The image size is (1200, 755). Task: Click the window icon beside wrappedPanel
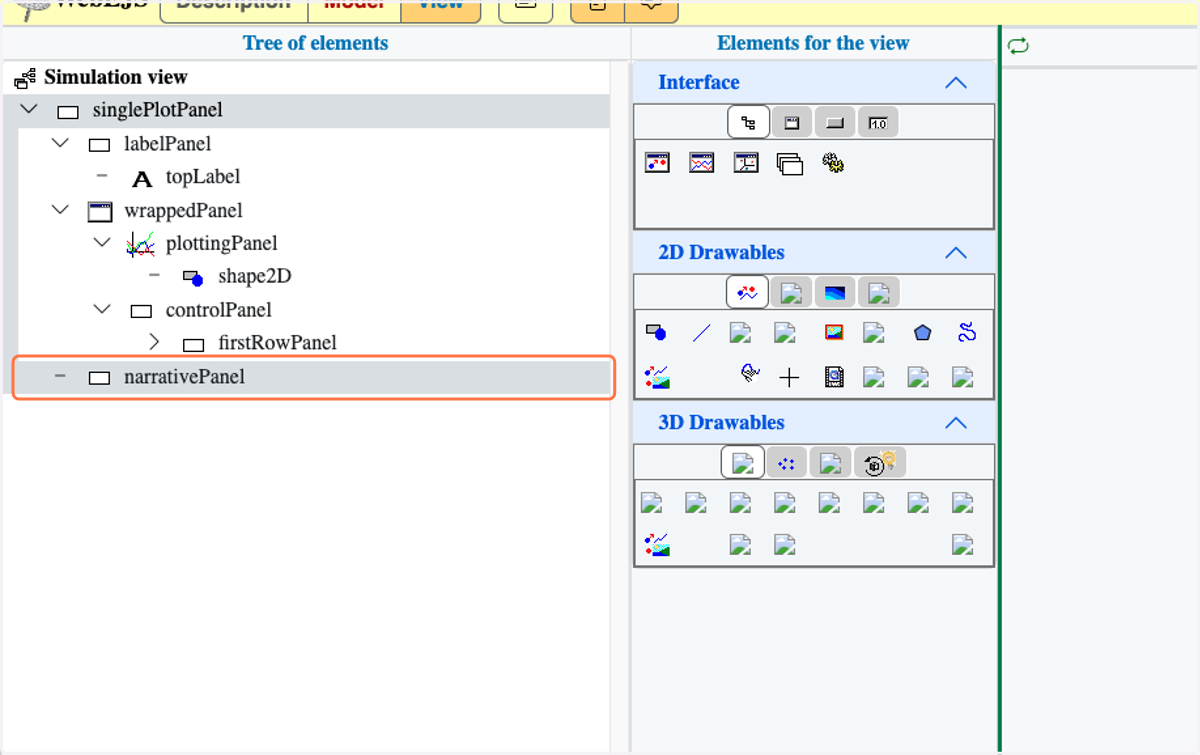[x=99, y=211]
